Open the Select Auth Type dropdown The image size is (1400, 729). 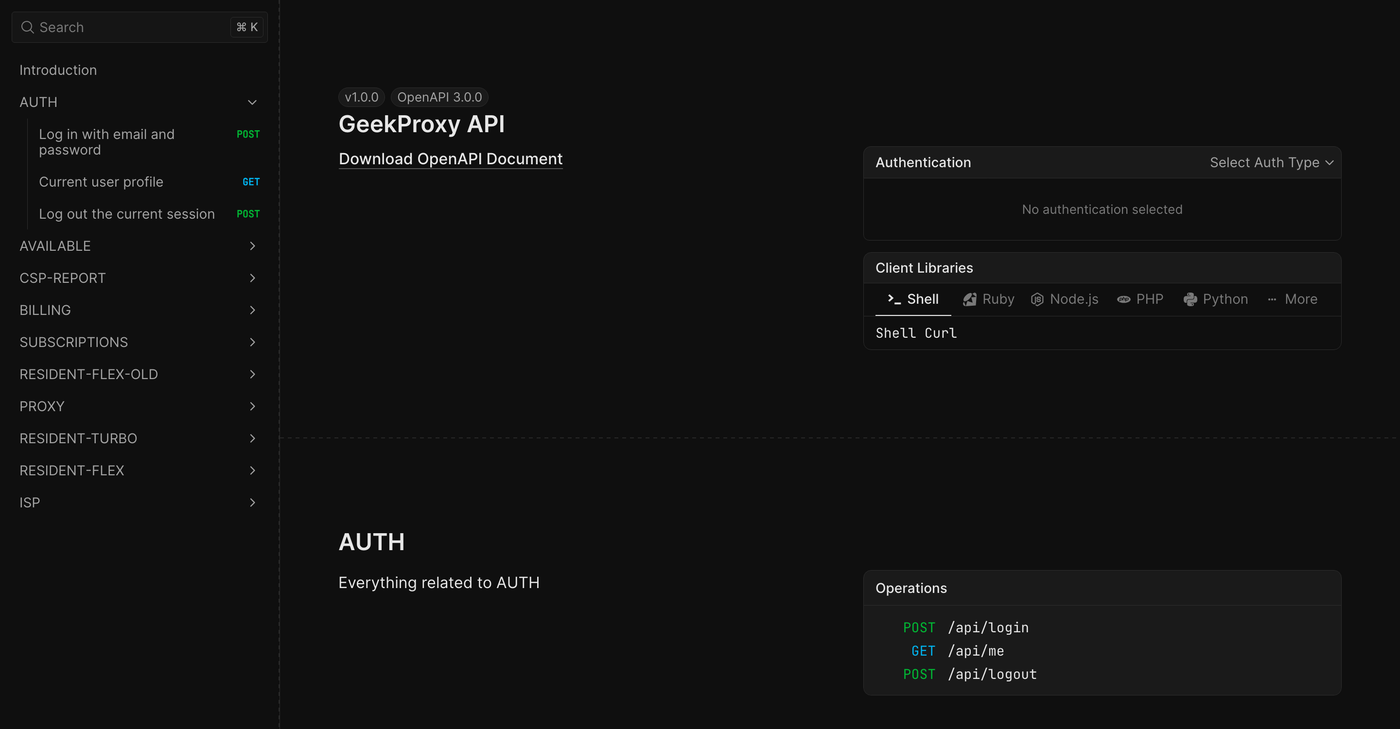tap(1272, 162)
